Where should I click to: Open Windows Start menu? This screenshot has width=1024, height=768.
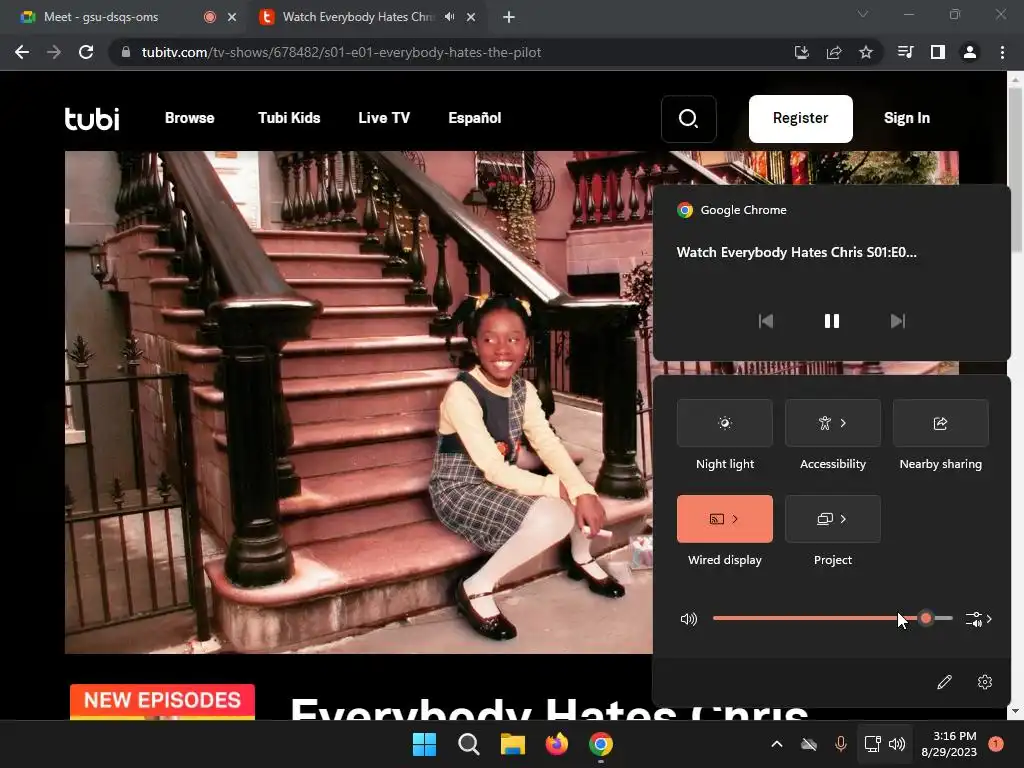click(424, 744)
